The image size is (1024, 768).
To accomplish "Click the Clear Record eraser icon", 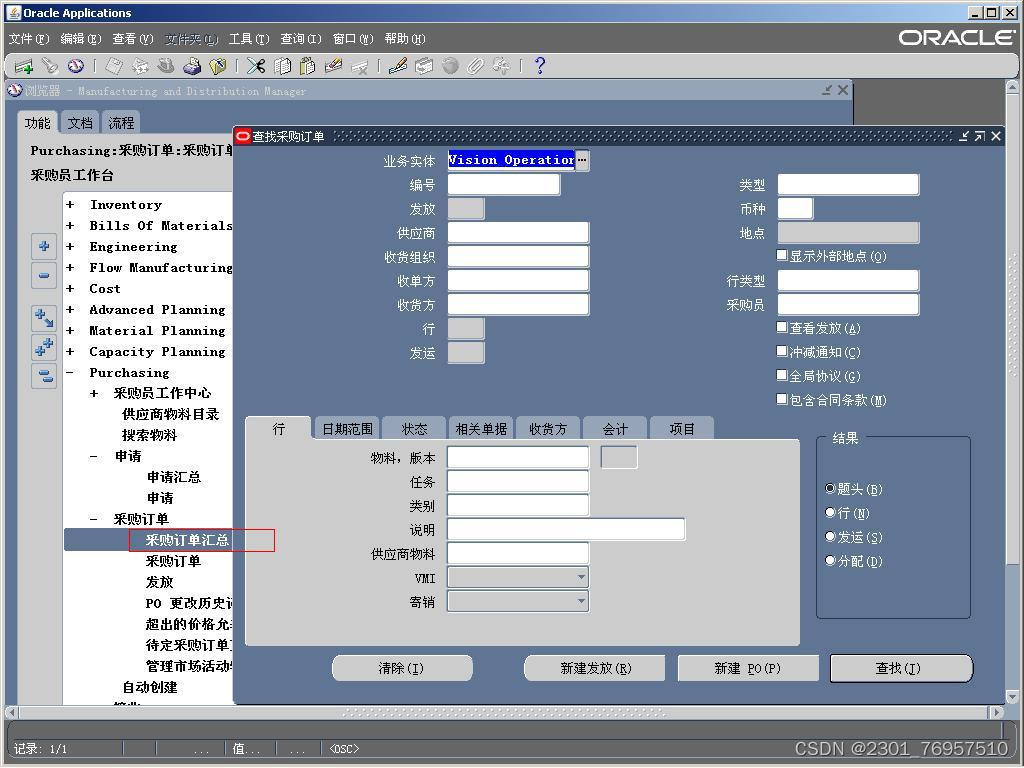I will click(x=333, y=66).
